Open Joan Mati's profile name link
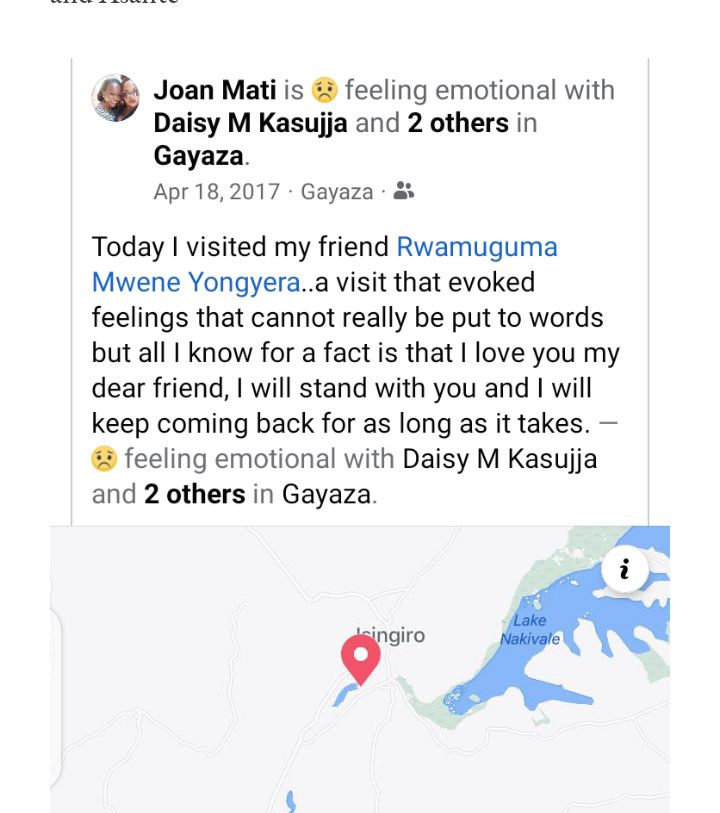Screen dimensions: 720x813 215,90
